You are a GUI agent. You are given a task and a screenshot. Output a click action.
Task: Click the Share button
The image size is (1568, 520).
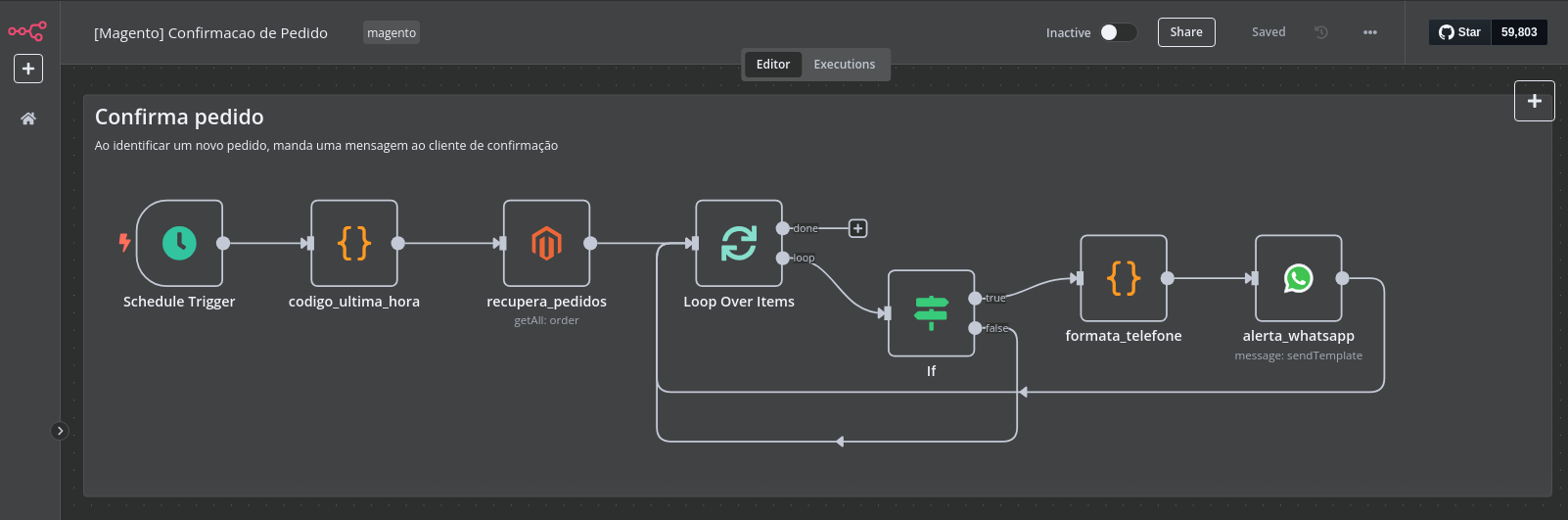pos(1185,32)
